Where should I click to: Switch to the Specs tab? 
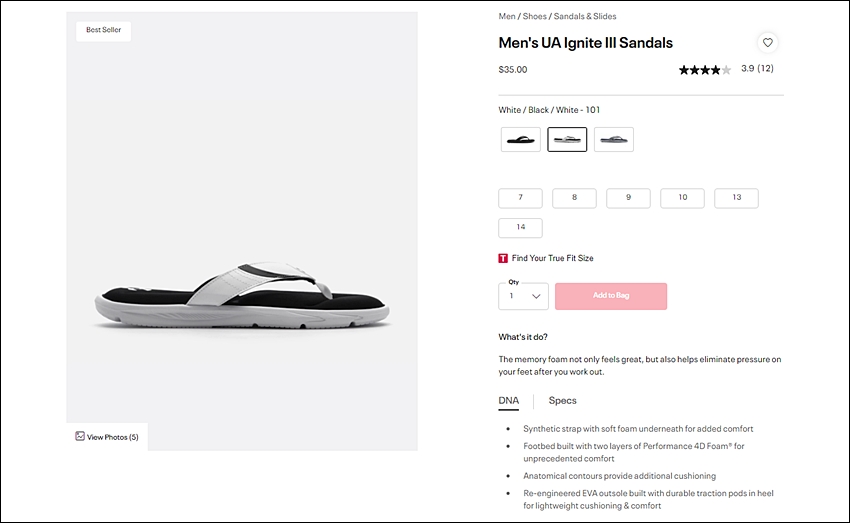tap(562, 401)
